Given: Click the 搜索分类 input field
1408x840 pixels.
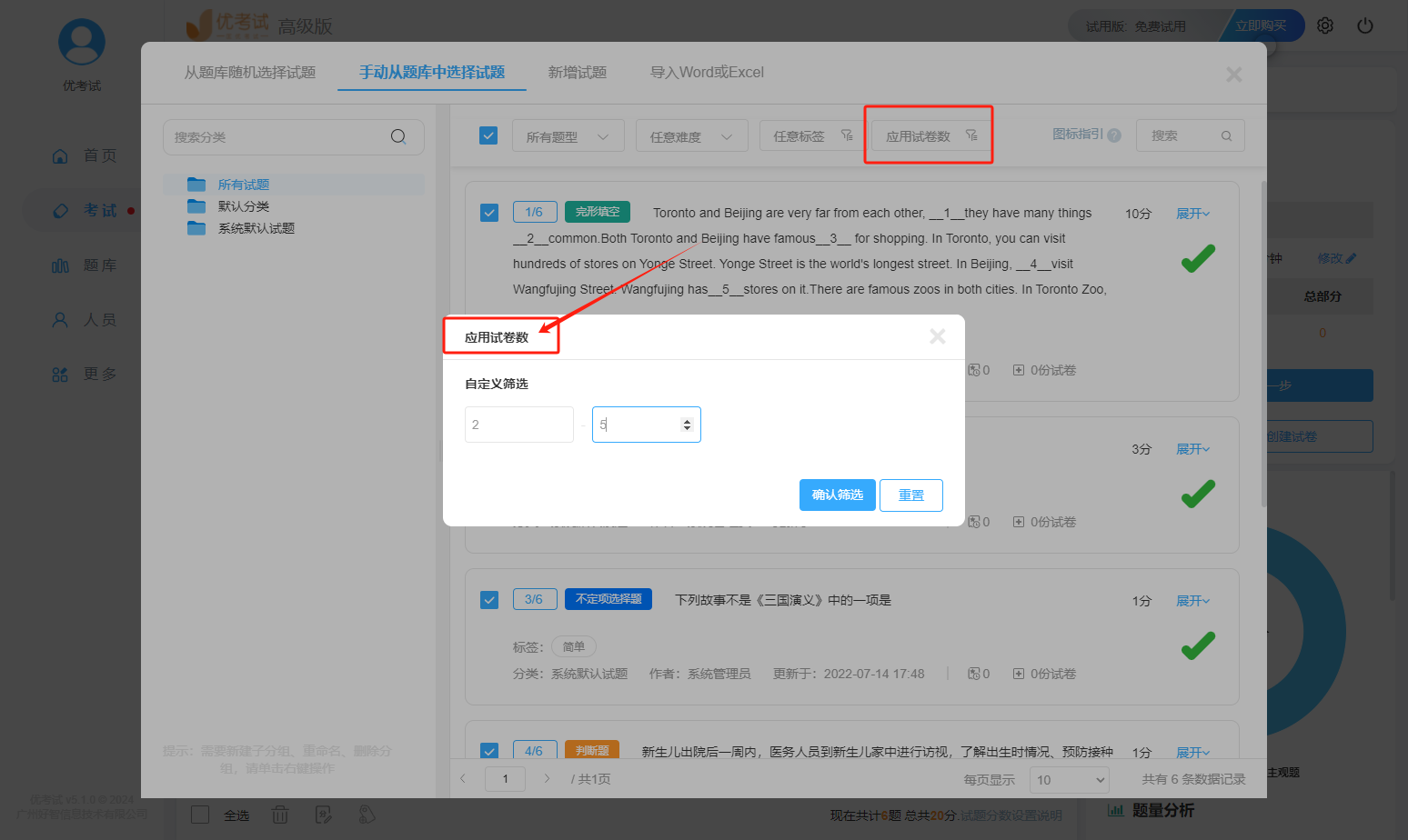Looking at the screenshot, I should click(293, 136).
